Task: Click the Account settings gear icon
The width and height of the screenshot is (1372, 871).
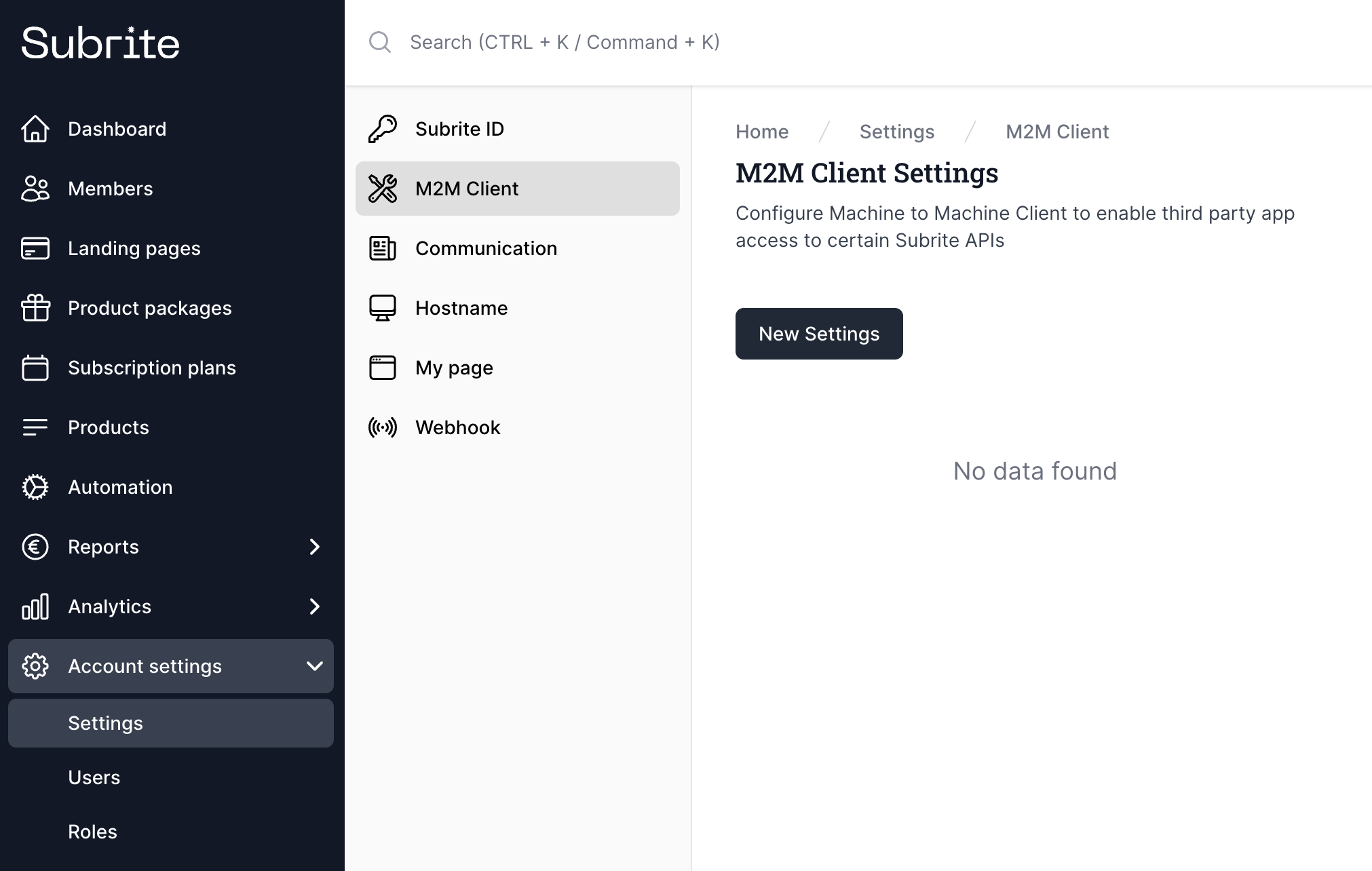Action: 35,666
